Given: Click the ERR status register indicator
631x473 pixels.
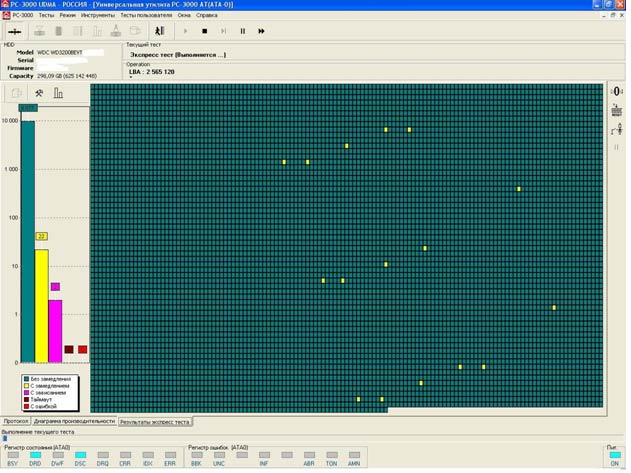Looking at the screenshot, I should pyautogui.click(x=170, y=455).
